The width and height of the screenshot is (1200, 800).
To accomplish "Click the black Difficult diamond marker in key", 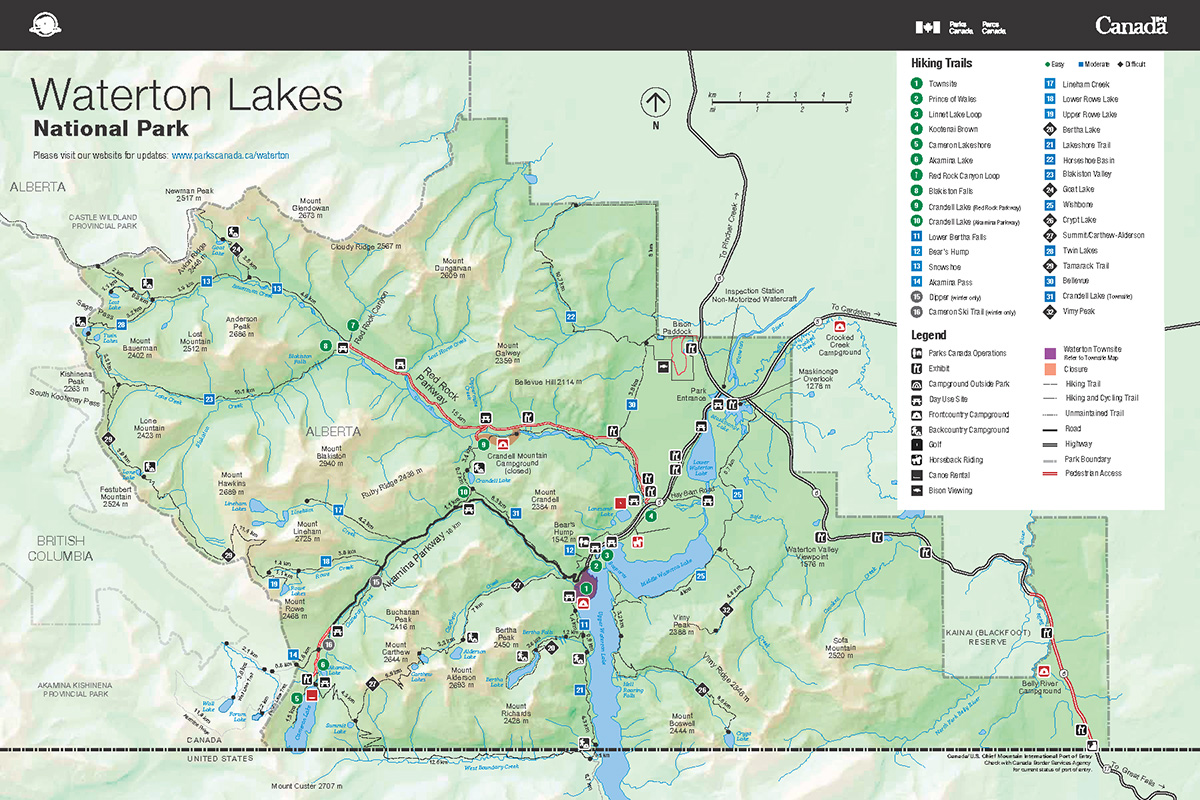I will 1121,64.
